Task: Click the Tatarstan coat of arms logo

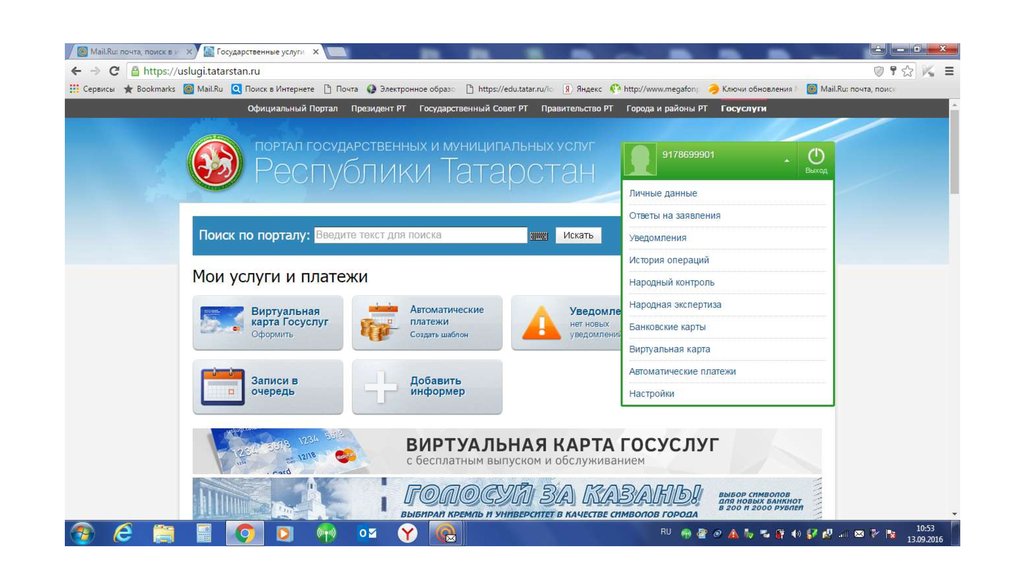Action: click(x=214, y=164)
